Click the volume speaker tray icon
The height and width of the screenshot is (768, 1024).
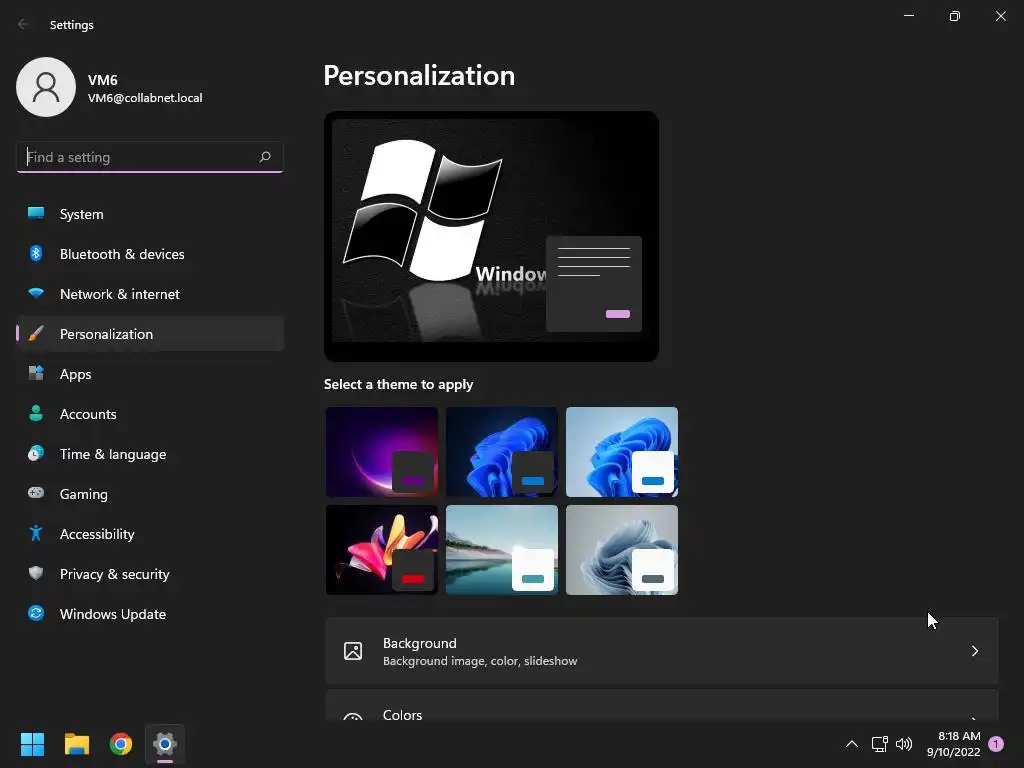pyautogui.click(x=904, y=744)
